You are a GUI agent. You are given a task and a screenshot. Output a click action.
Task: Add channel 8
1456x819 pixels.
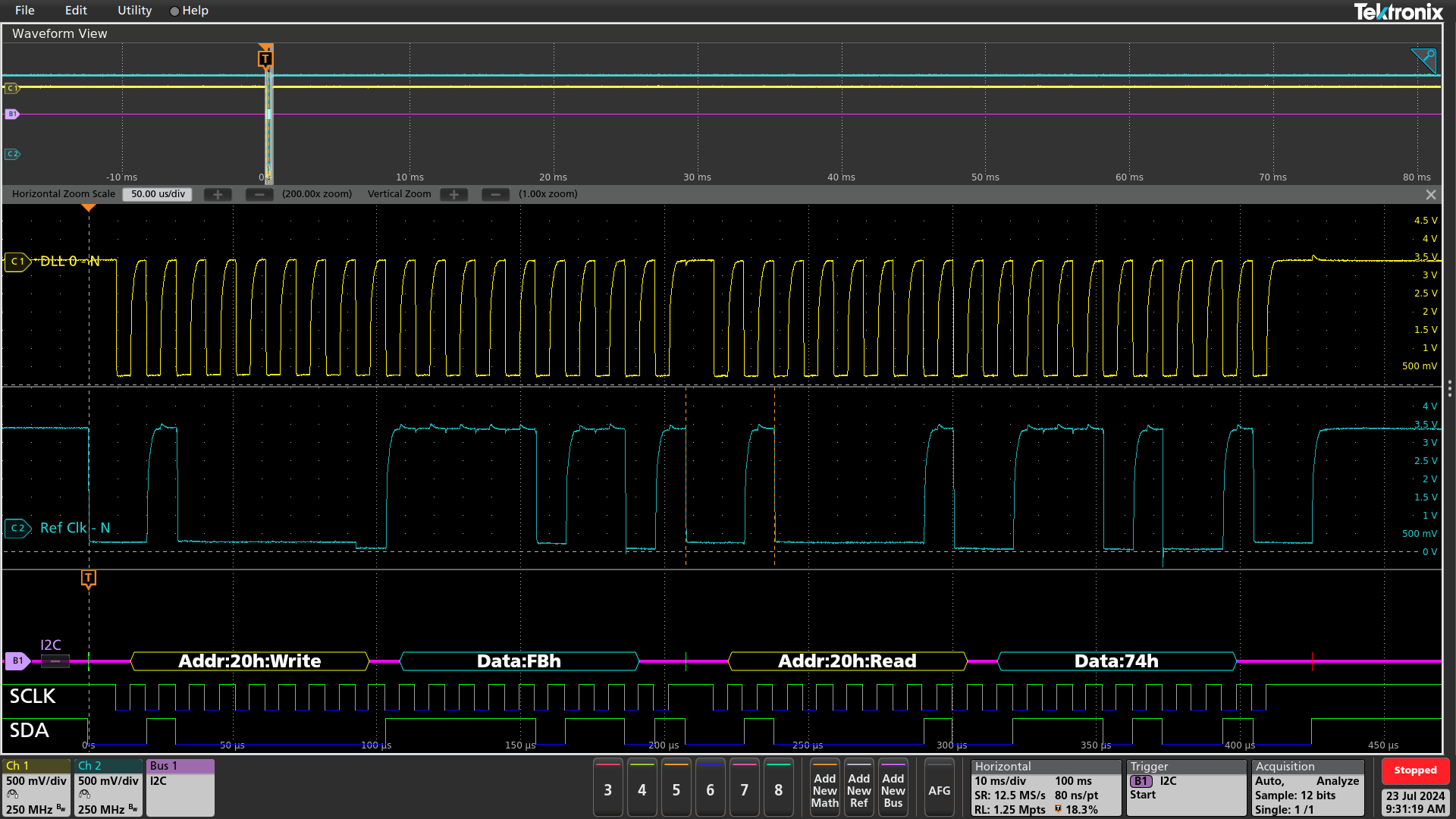(778, 788)
